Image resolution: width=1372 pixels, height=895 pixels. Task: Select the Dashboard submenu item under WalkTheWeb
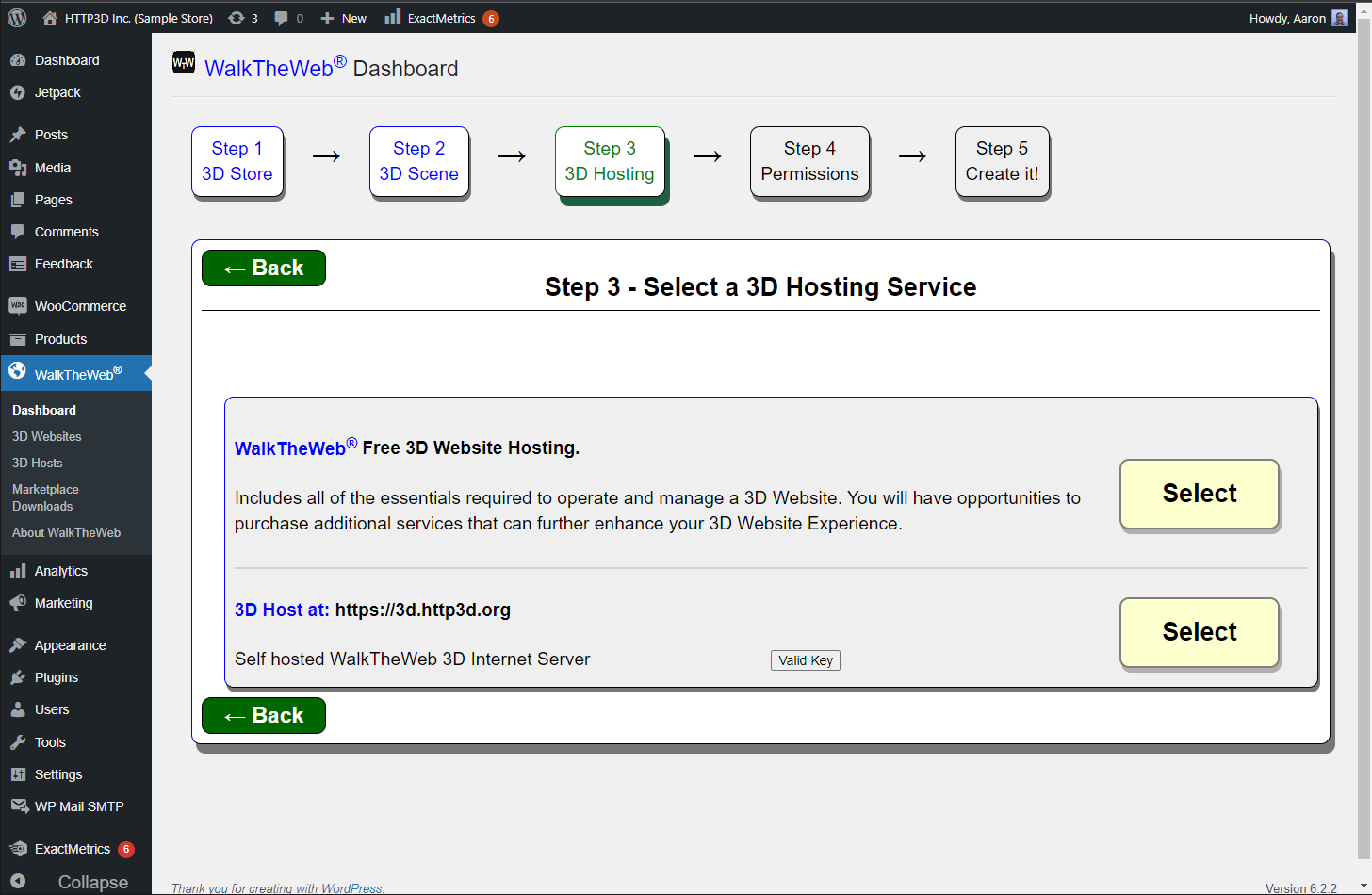(44, 410)
